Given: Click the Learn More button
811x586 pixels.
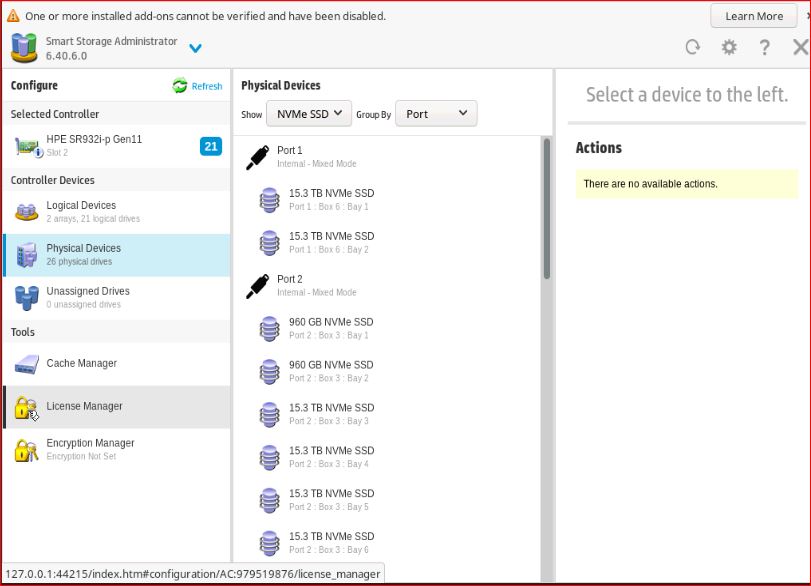Looking at the screenshot, I should pyautogui.click(x=754, y=16).
